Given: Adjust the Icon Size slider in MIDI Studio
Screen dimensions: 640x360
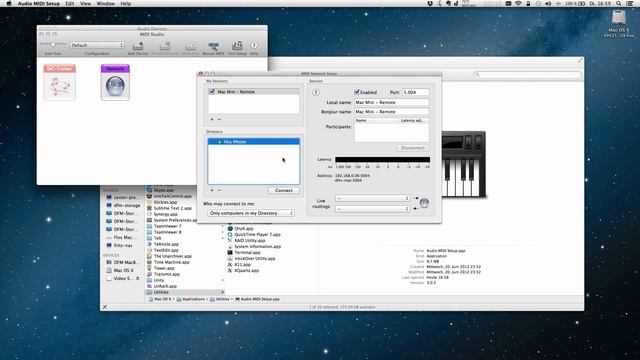Looking at the screenshot, I should point(53,44).
